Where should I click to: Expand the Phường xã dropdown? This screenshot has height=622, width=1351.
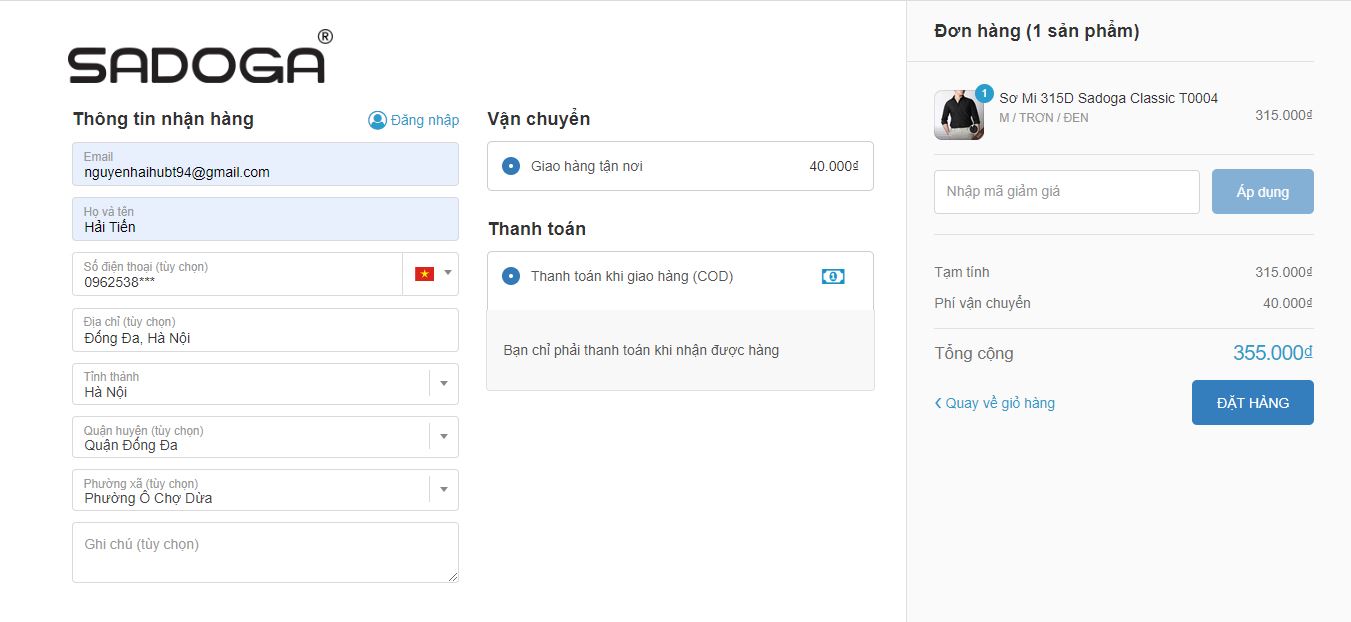pyautogui.click(x=444, y=490)
